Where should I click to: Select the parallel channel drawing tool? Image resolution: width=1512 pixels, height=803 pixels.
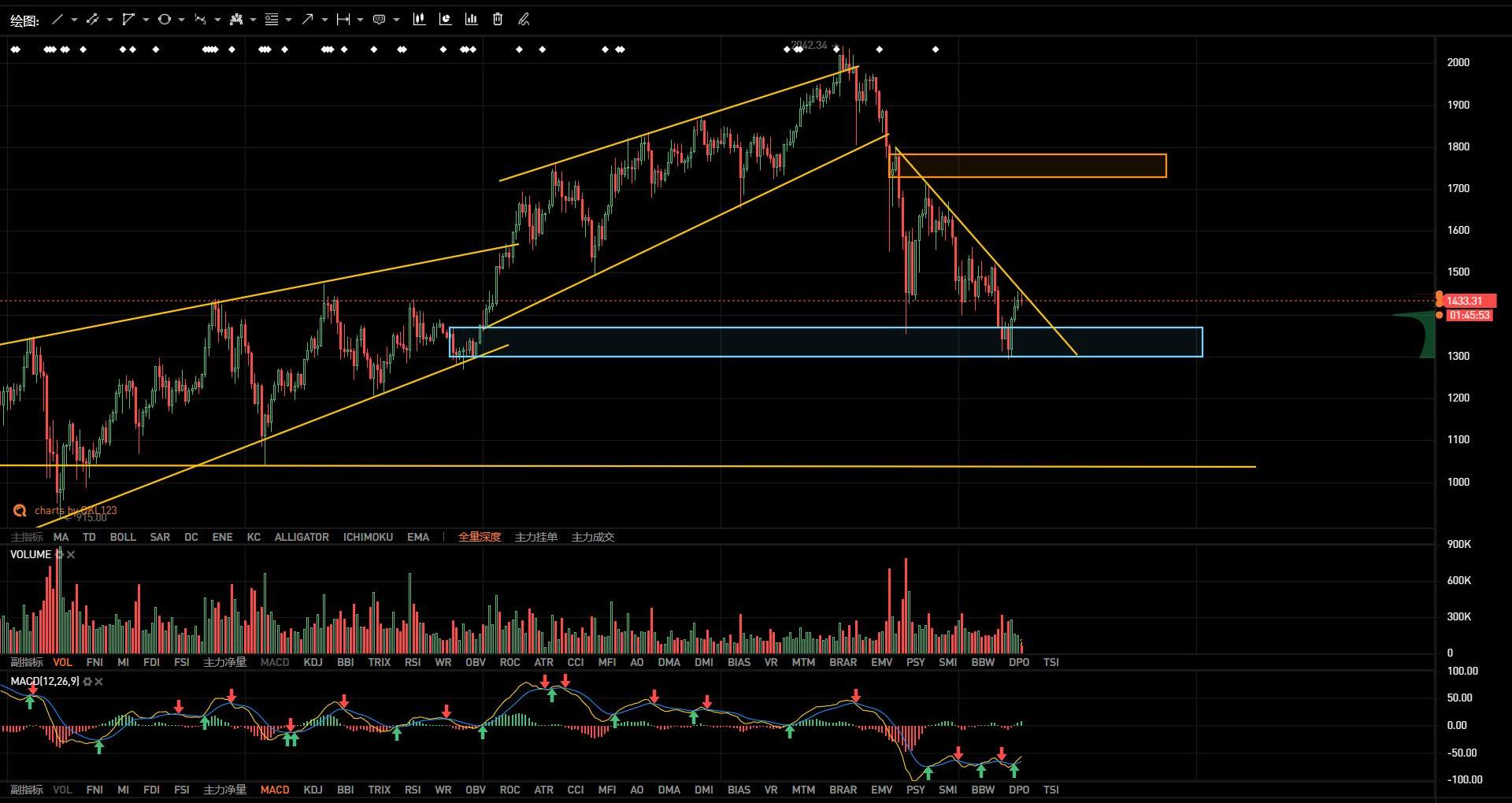[x=92, y=20]
